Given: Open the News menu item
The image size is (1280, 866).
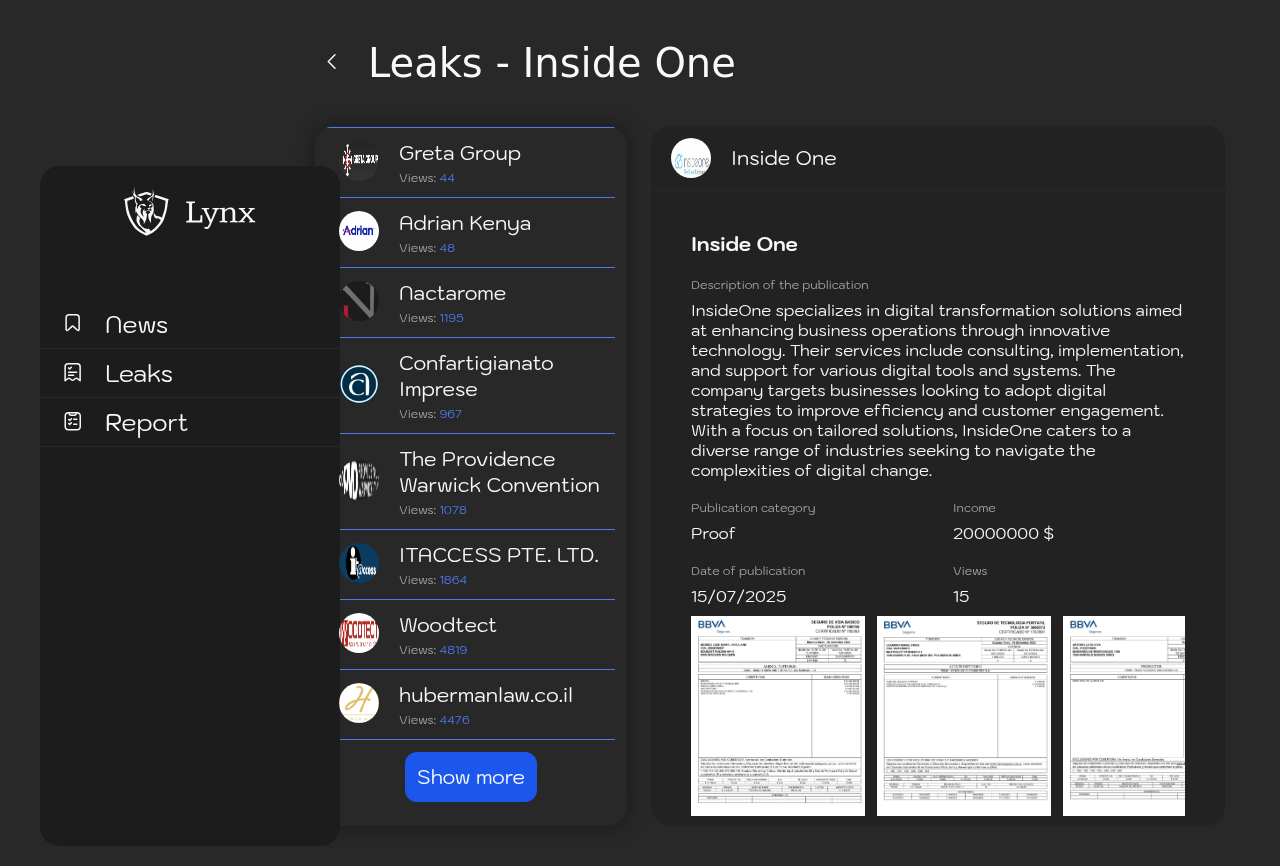Looking at the screenshot, I should (190, 324).
